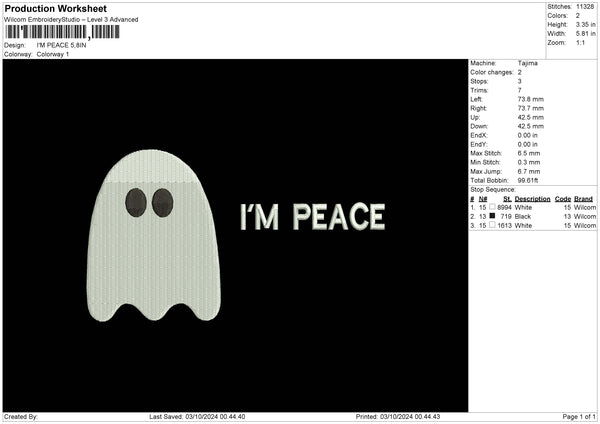
Task: Click the "Stops:" label
Action: pyautogui.click(x=479, y=82)
